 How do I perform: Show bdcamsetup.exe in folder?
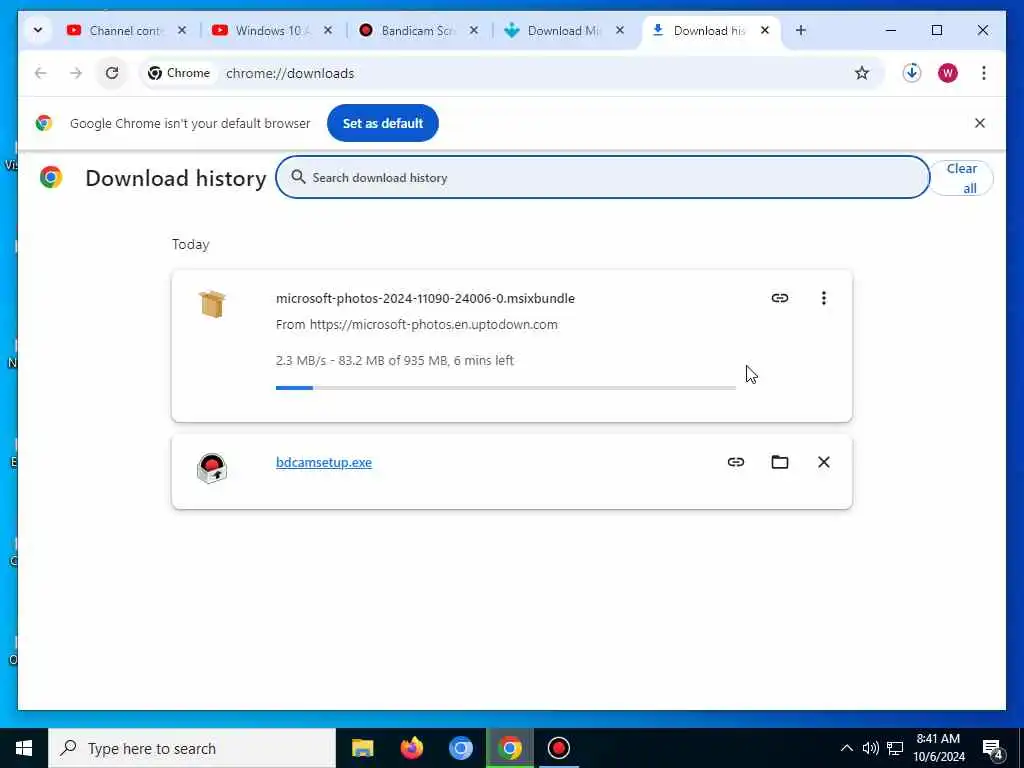tap(780, 462)
